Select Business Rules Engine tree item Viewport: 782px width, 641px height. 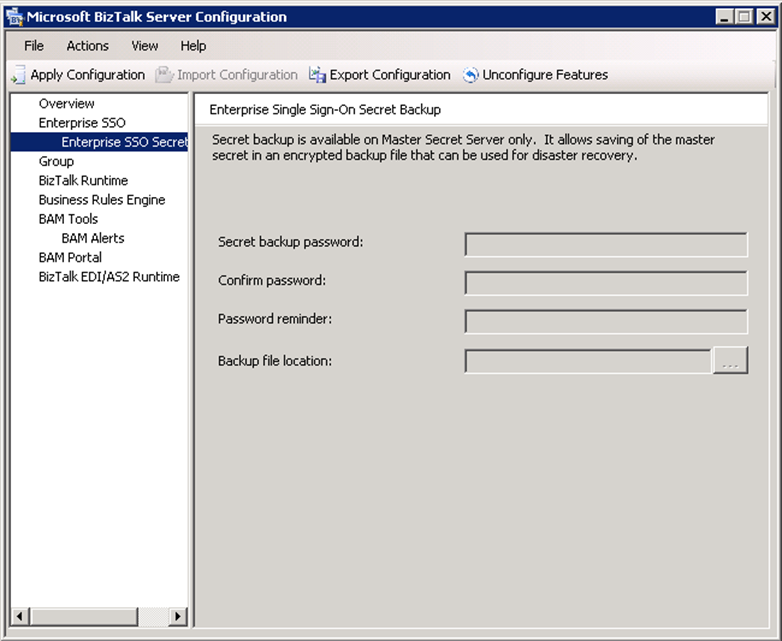click(x=102, y=200)
